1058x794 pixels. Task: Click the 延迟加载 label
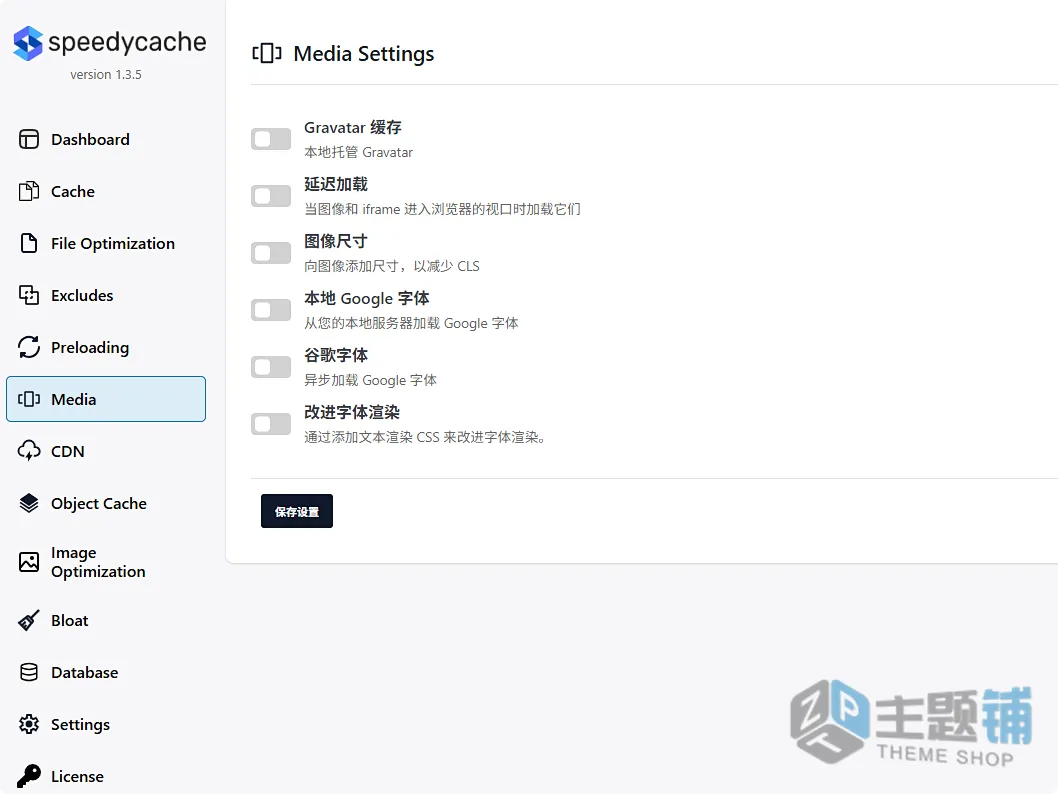click(x=336, y=183)
